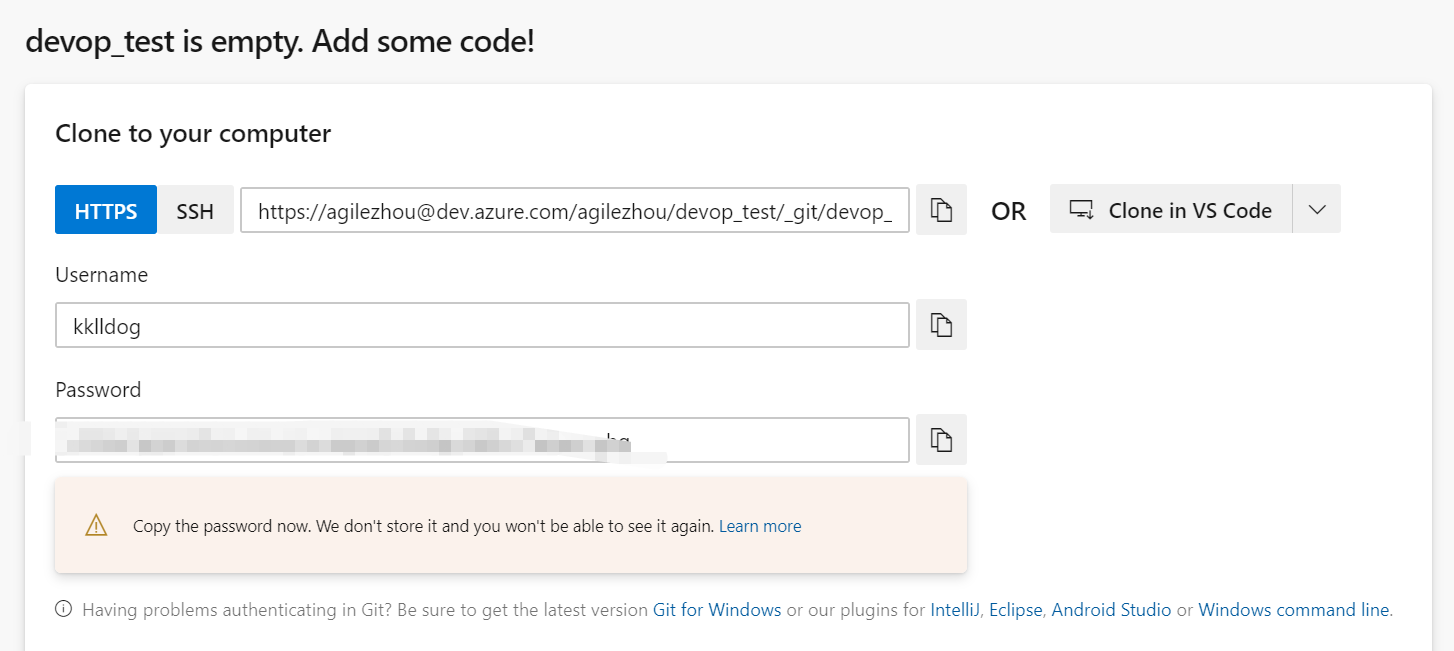Click the 'Clone to your computer' heading
The width and height of the screenshot is (1454, 651).
click(193, 133)
